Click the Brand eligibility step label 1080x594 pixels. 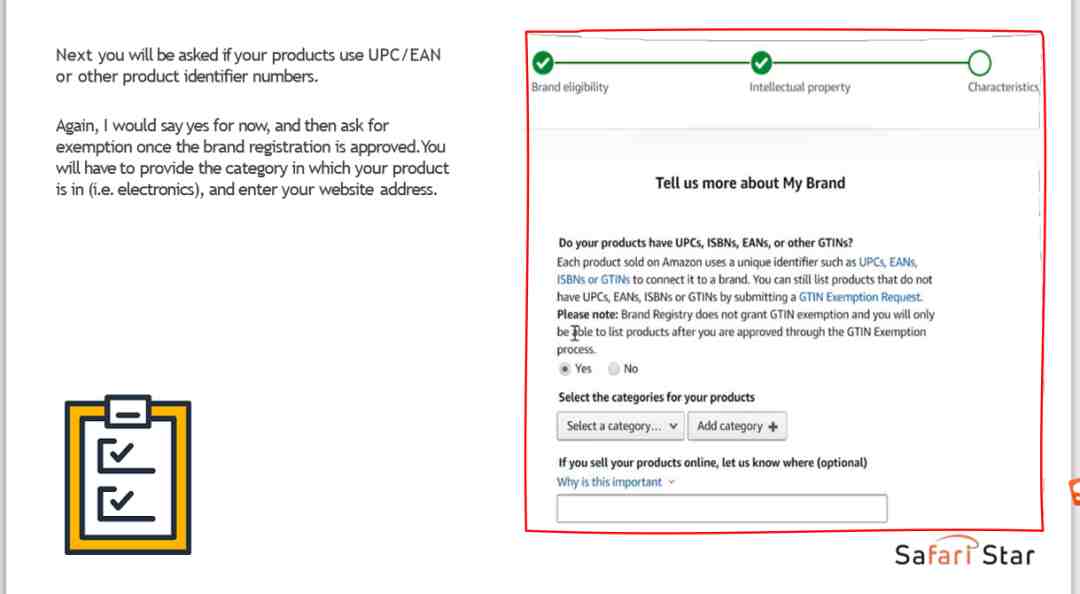pos(570,88)
